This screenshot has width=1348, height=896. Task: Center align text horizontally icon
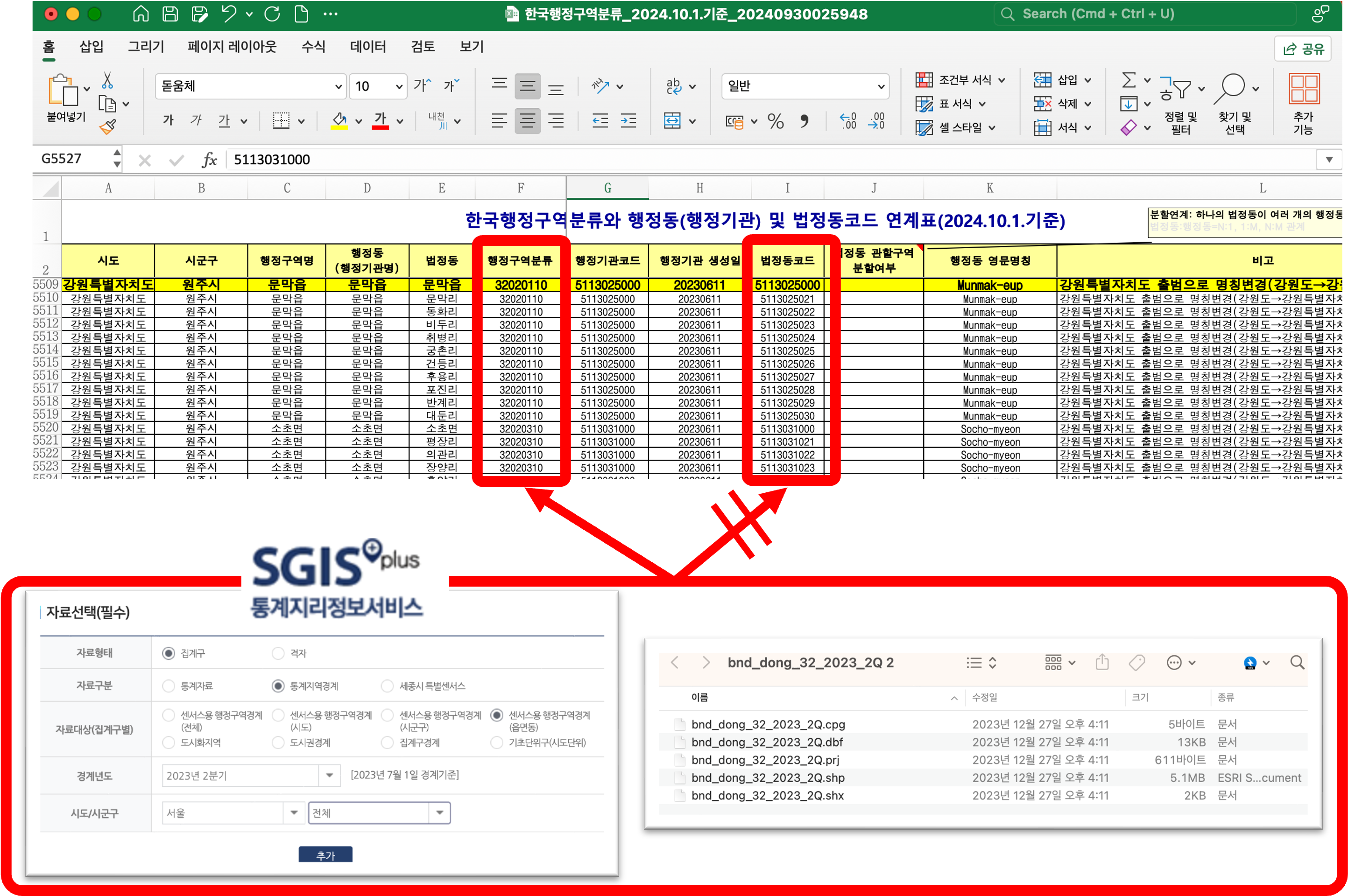click(527, 120)
